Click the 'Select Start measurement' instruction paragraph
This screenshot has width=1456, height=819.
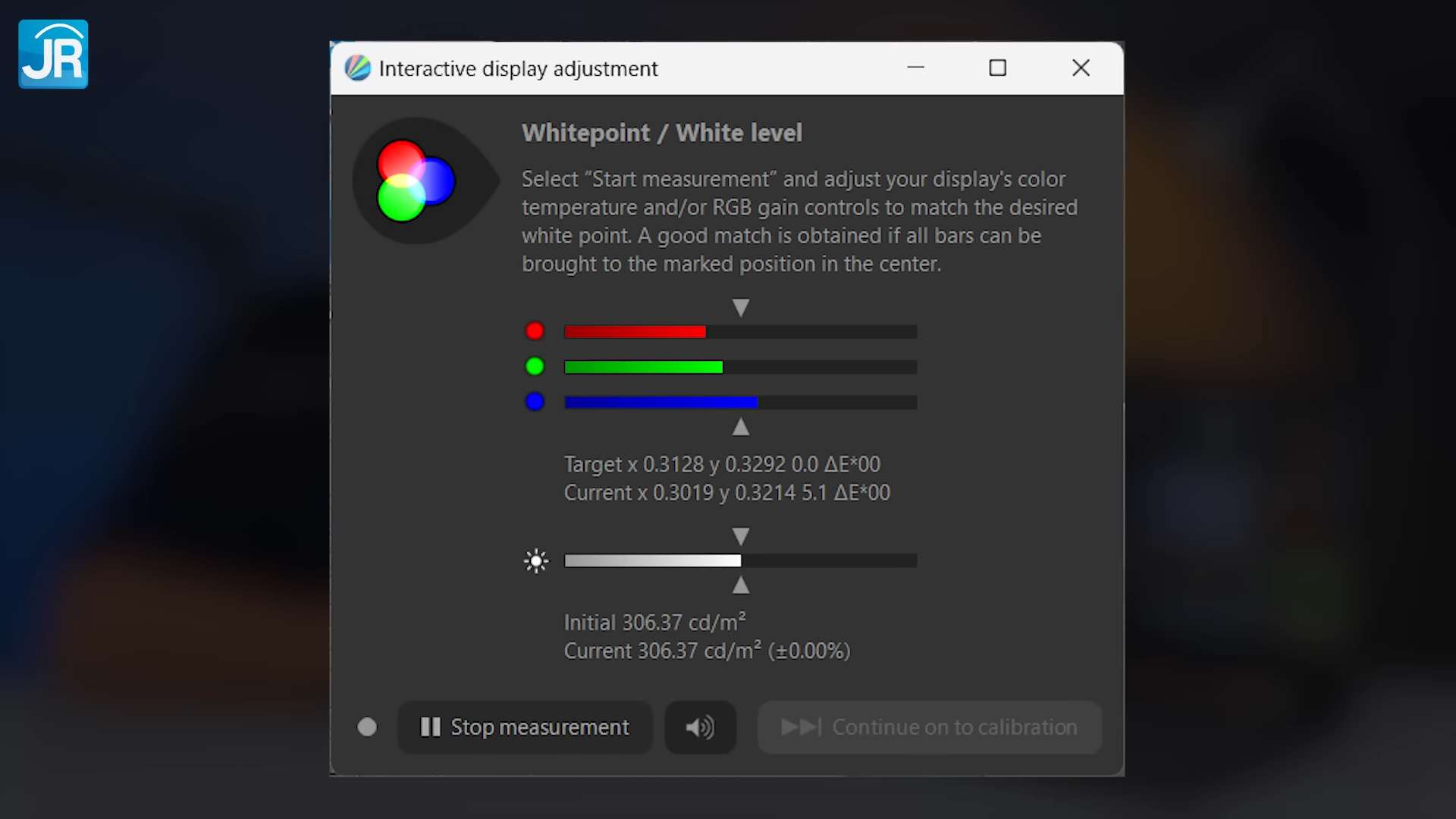pos(799,221)
